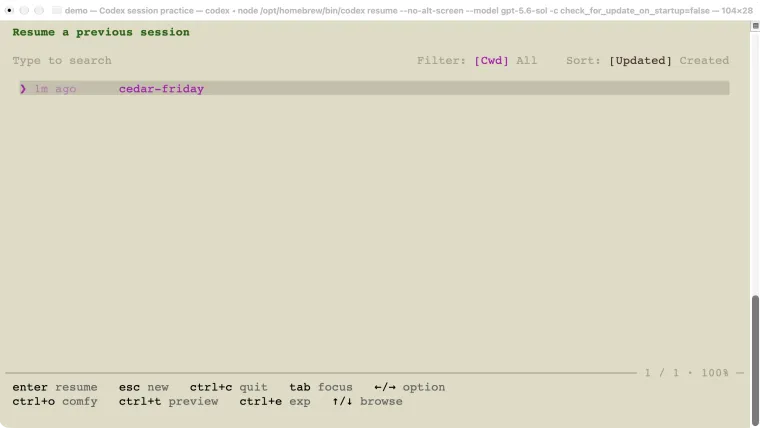Click the 'esc new' shortcut hint
This screenshot has height=428, width=760.
click(x=143, y=387)
